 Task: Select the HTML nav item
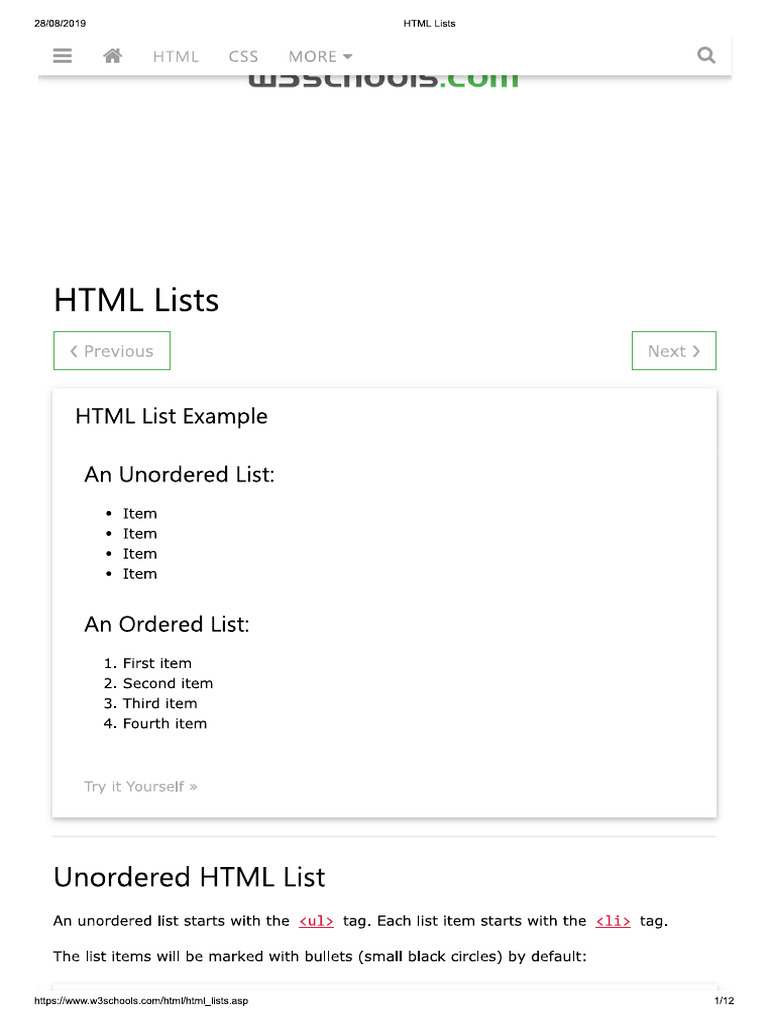pos(176,57)
